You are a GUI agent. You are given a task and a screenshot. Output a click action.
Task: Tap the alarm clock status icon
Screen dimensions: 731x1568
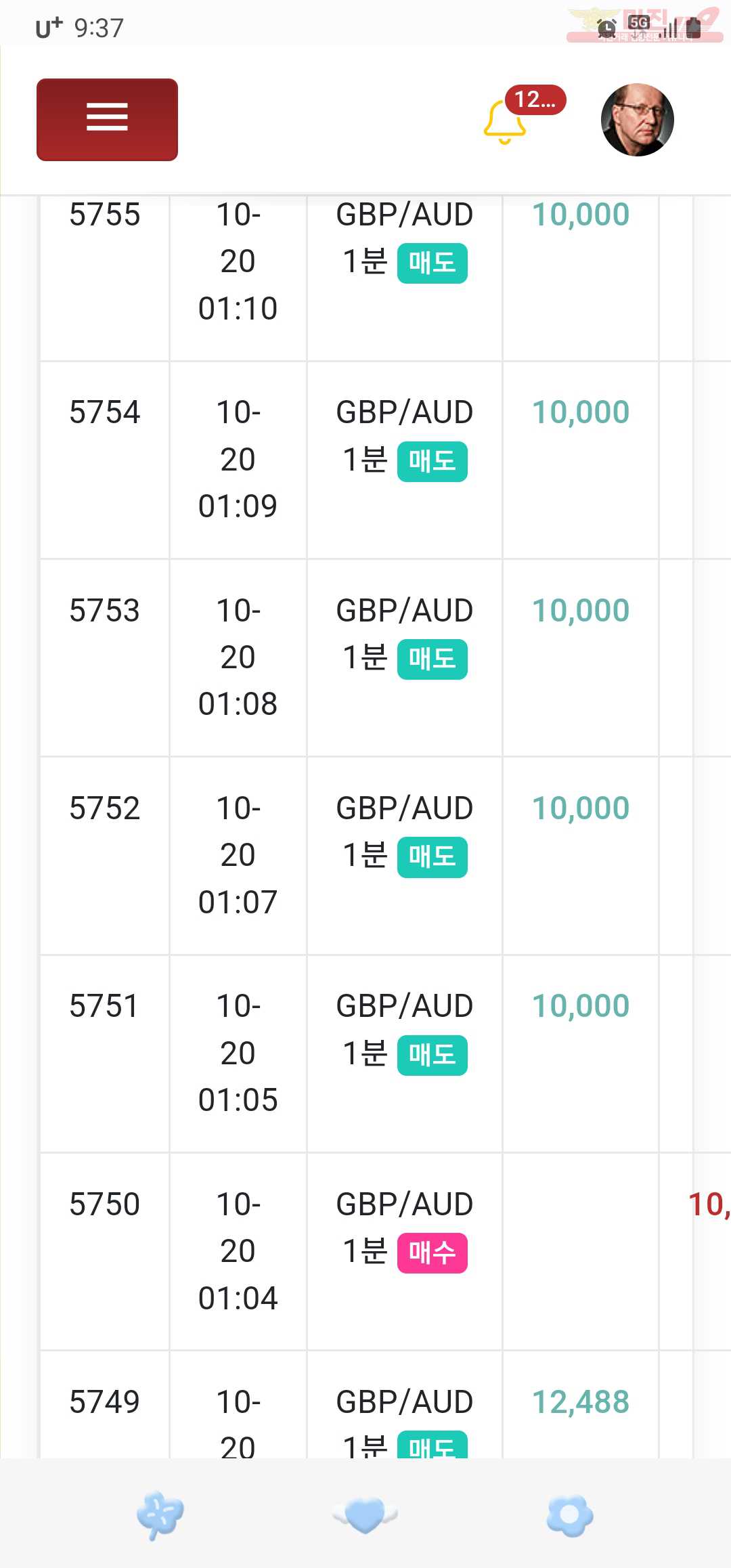607,28
